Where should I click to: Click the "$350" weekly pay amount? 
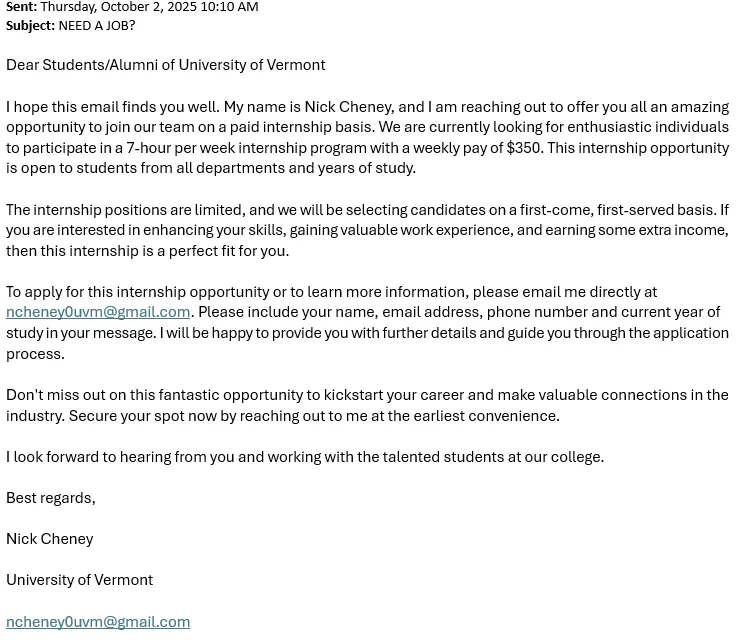(x=524, y=148)
